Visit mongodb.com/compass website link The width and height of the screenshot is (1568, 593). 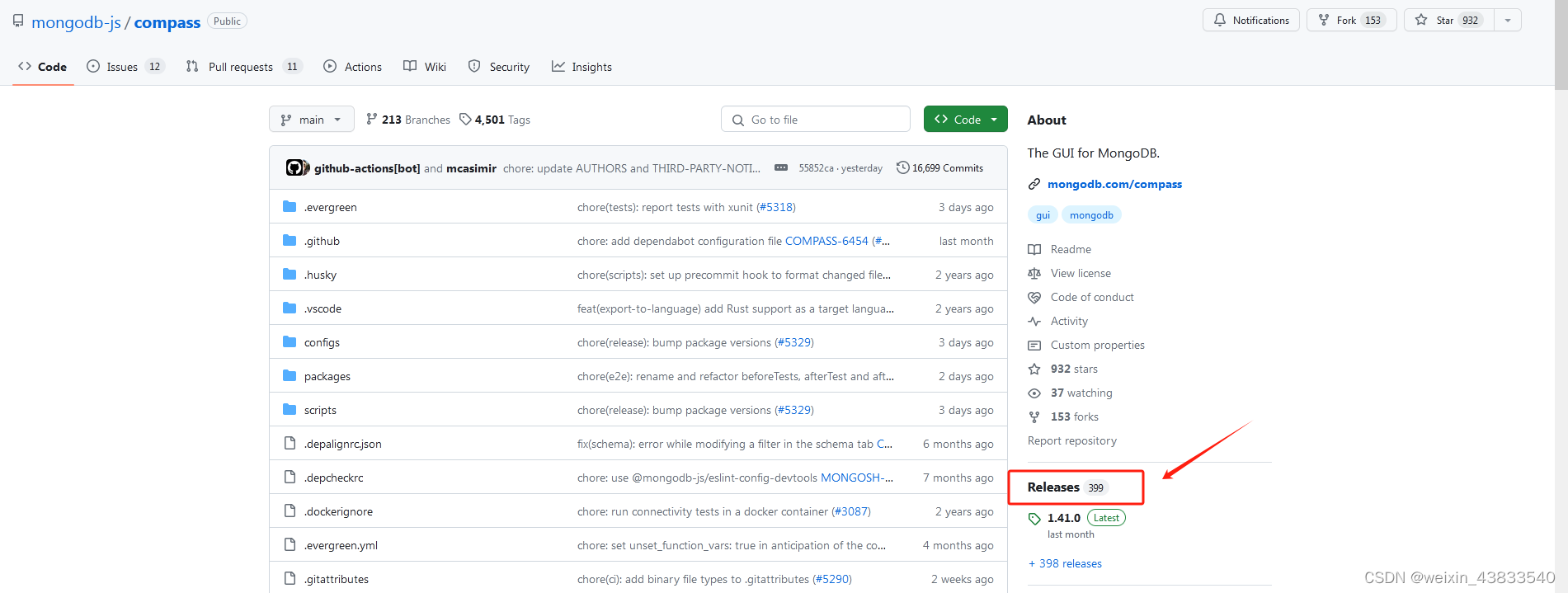click(1114, 184)
